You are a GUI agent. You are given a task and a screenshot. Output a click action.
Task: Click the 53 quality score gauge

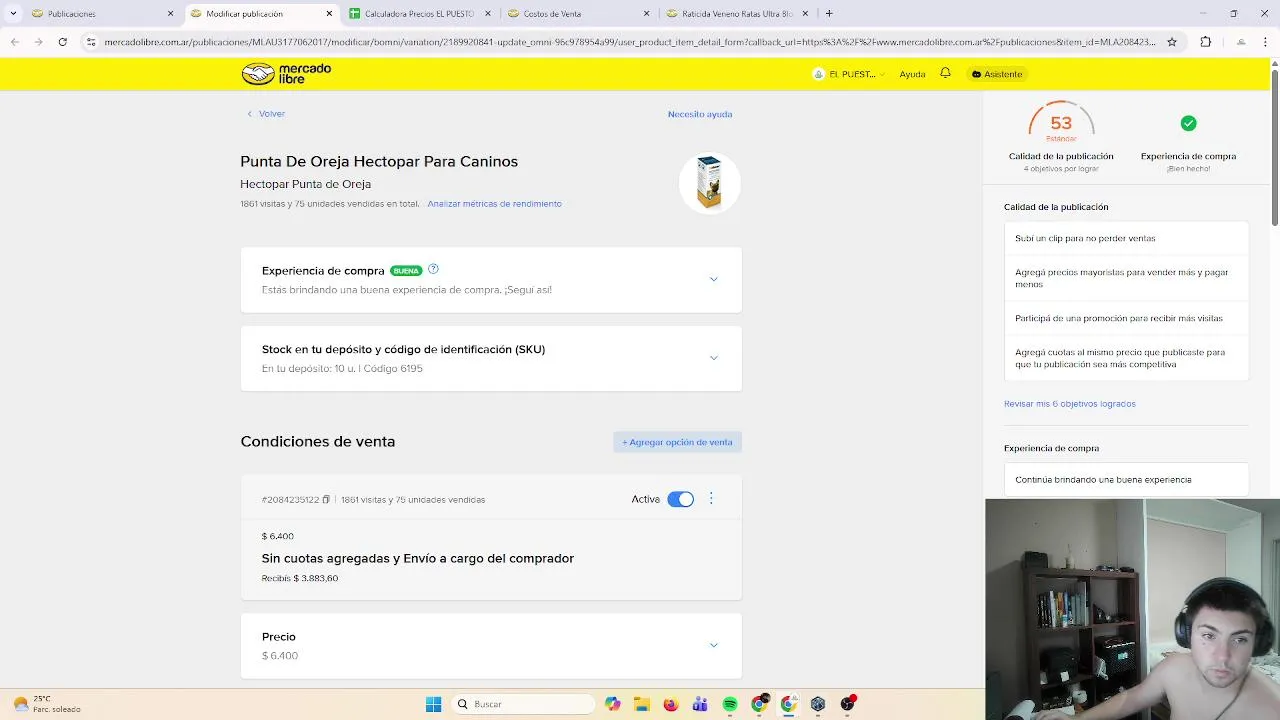[x=1061, y=123]
